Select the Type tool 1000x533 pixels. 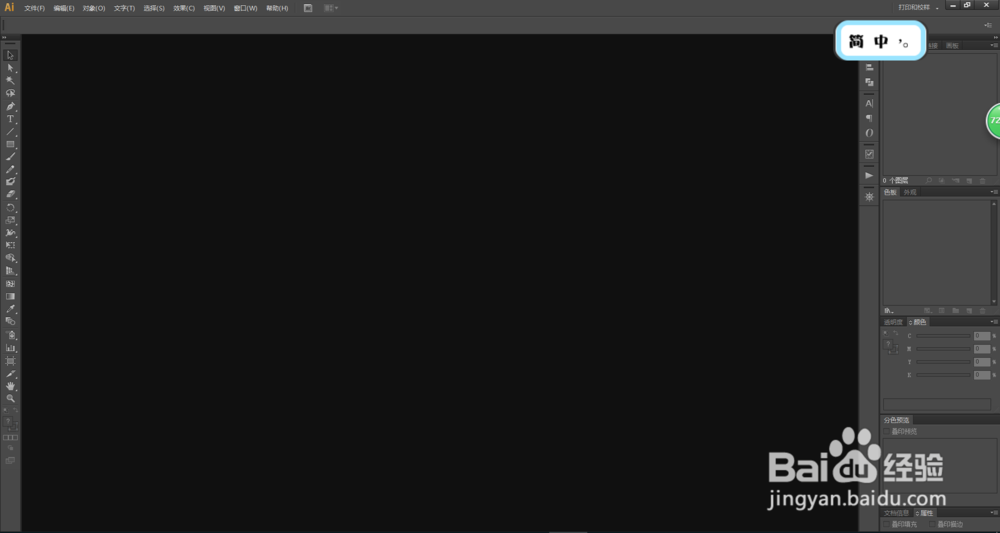click(10, 119)
